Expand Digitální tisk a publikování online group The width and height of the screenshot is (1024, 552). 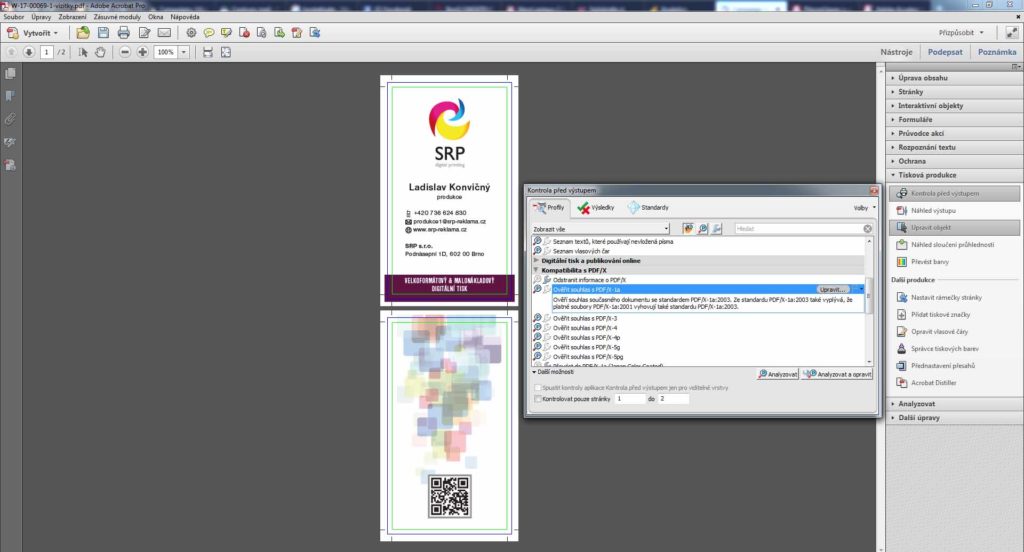tap(537, 260)
